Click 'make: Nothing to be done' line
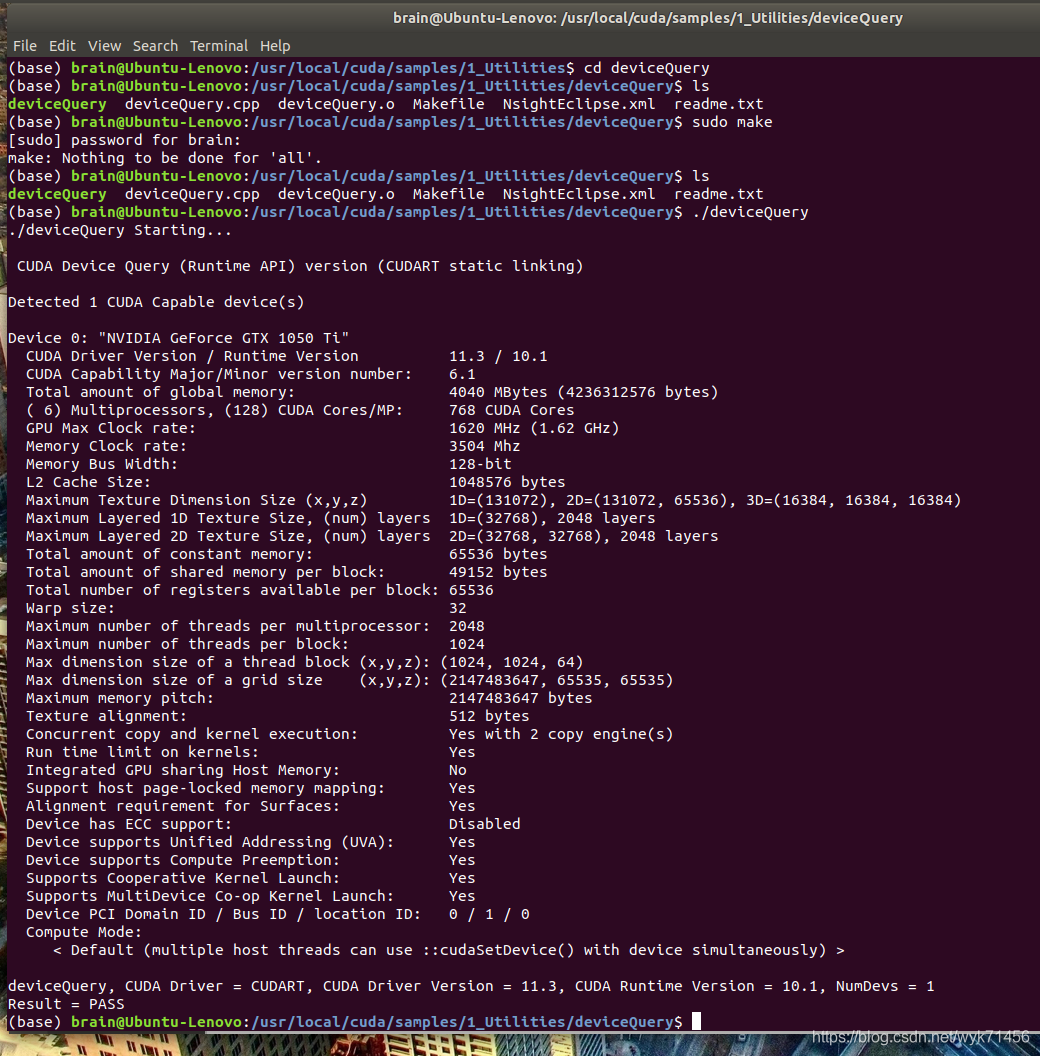 point(164,158)
